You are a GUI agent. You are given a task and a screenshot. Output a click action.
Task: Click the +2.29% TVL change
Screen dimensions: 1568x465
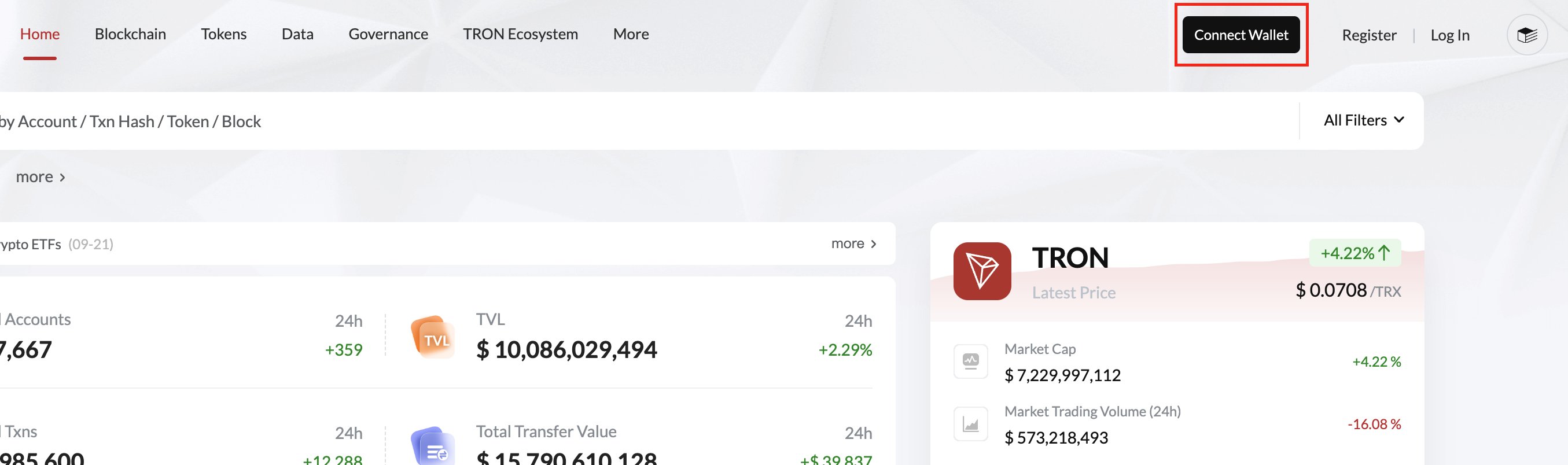click(x=844, y=350)
